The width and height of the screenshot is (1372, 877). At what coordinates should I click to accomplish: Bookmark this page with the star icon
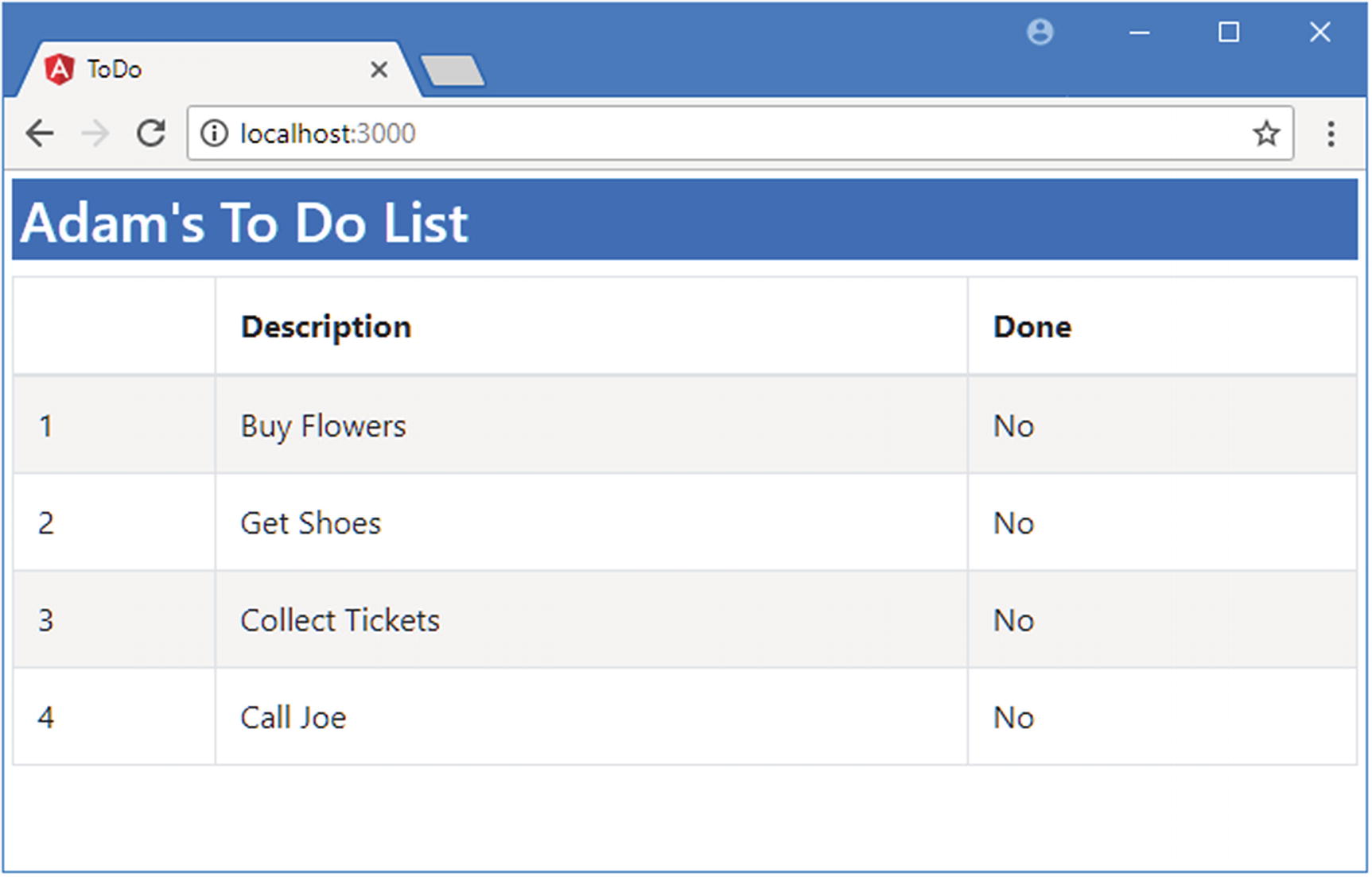(1266, 134)
